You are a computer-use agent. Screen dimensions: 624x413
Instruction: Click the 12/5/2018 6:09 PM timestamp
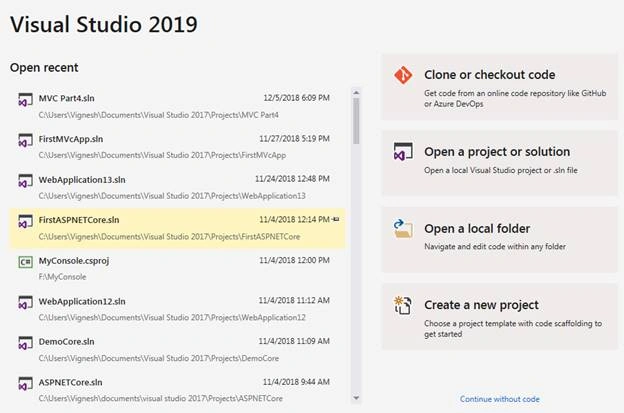[296, 98]
